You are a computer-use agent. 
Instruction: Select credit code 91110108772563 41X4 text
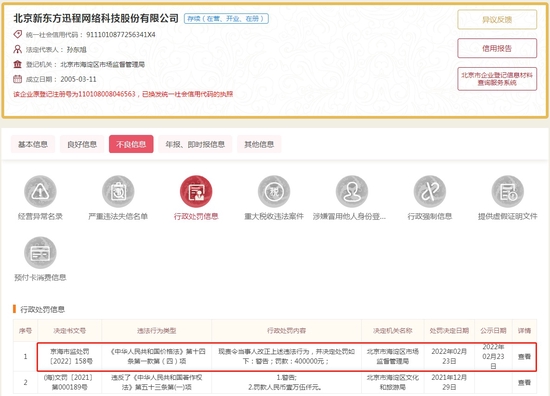point(121,34)
